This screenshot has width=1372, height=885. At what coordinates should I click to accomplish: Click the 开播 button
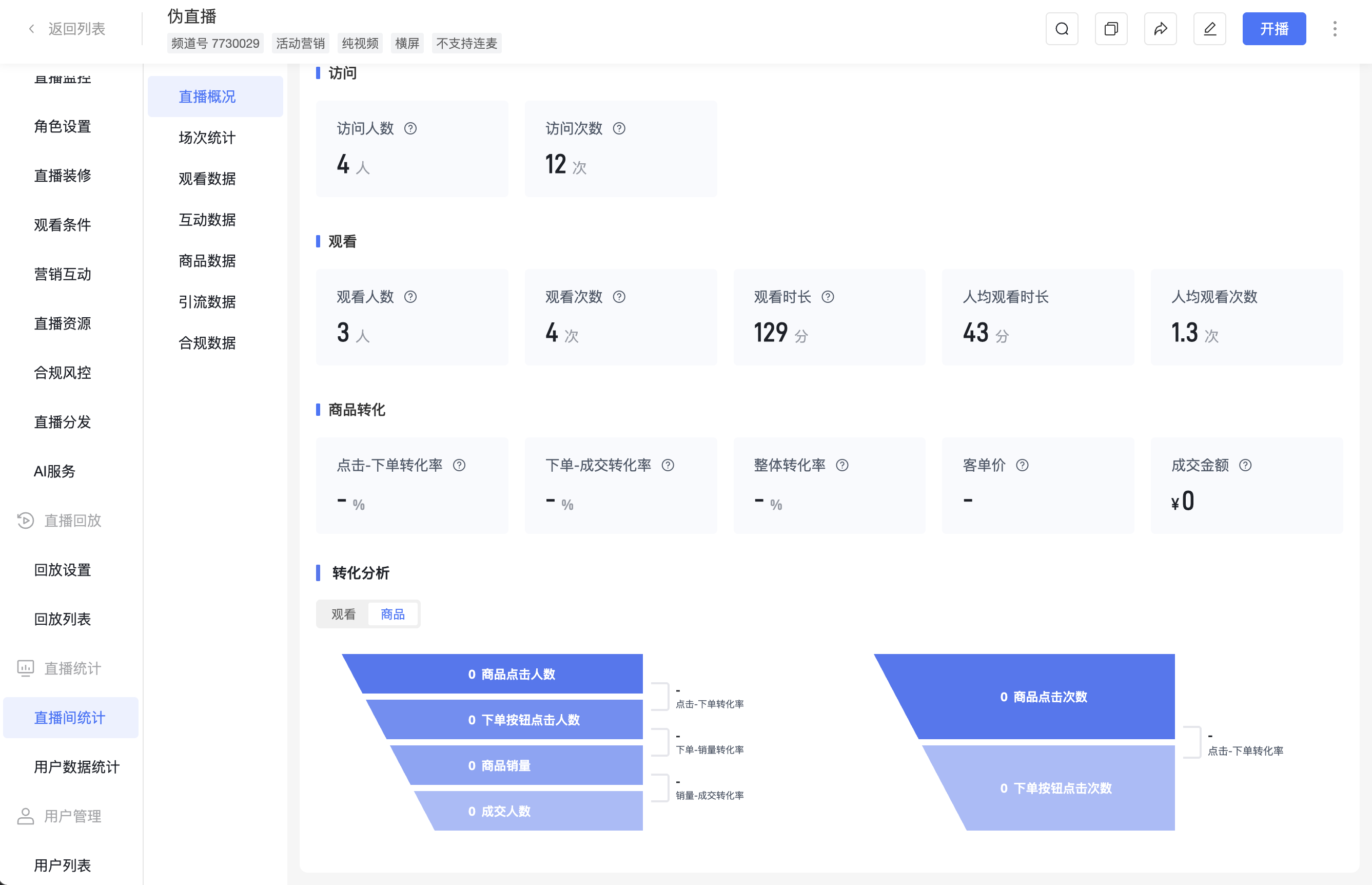point(1274,29)
